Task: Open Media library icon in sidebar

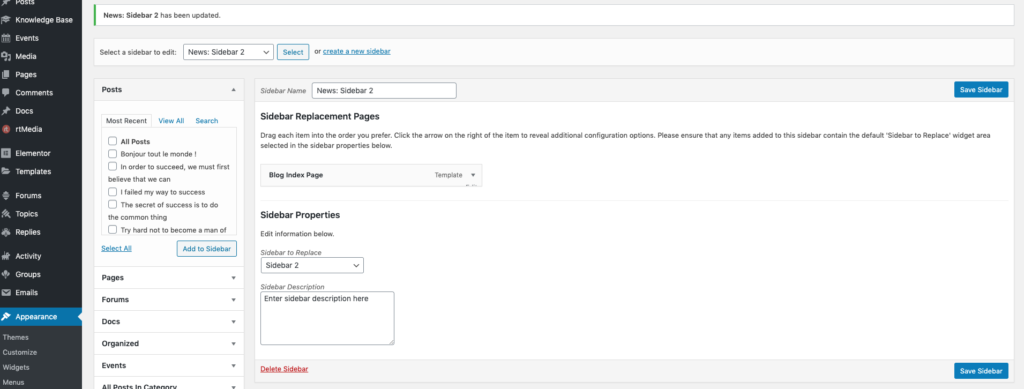Action: click(x=6, y=56)
